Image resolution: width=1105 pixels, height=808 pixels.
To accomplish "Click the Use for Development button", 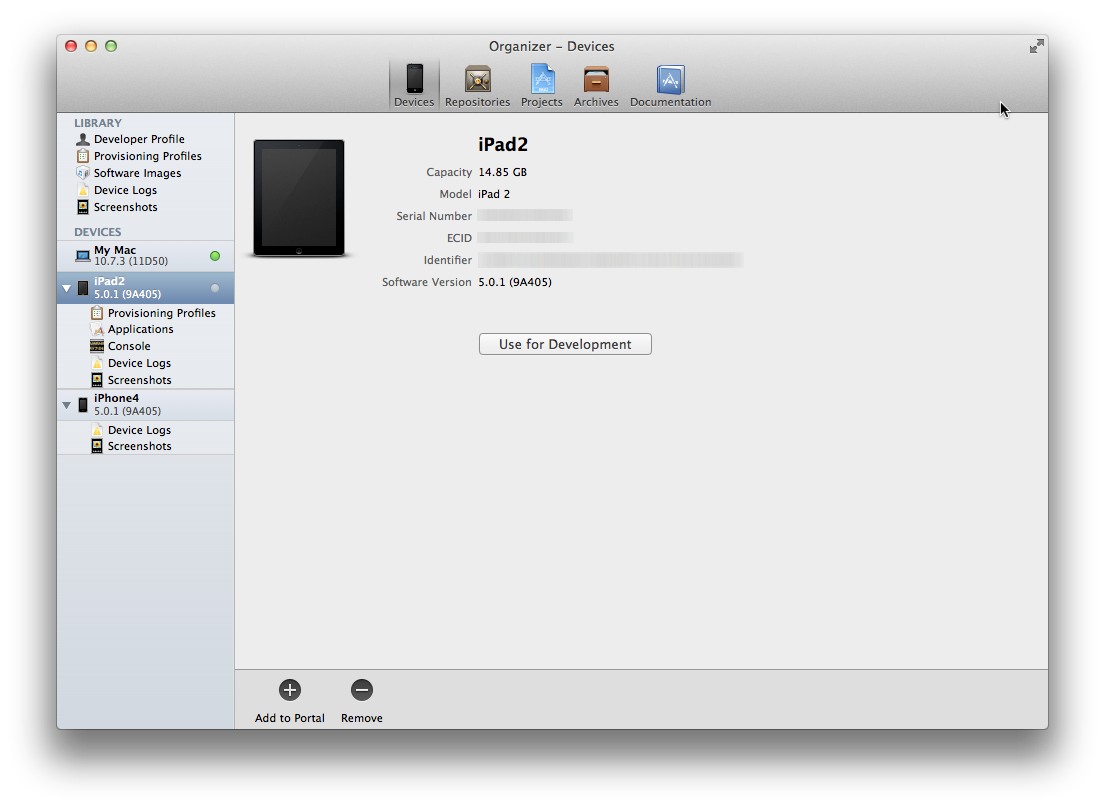I will tap(564, 343).
